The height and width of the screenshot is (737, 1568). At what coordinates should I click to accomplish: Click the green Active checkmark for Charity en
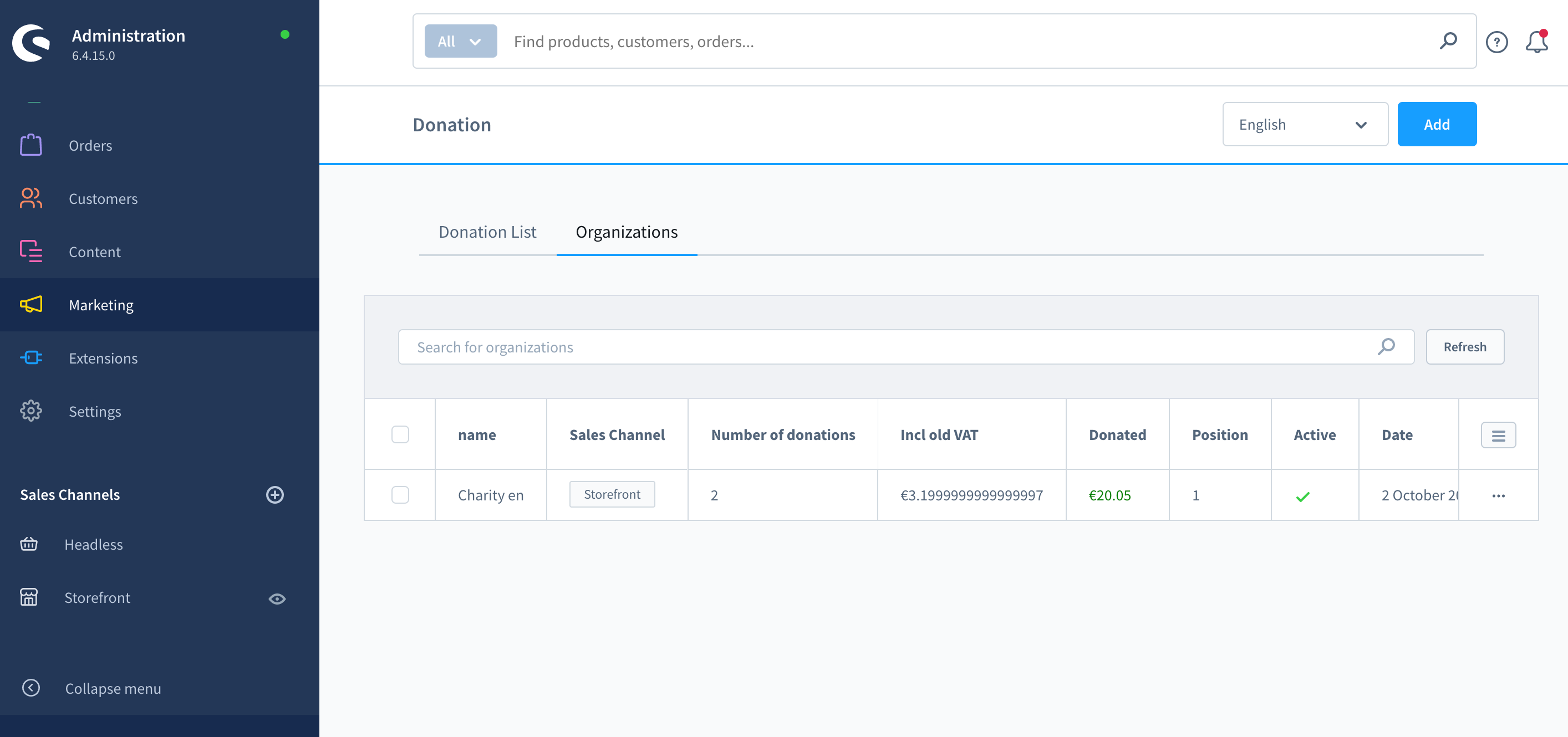pos(1302,497)
